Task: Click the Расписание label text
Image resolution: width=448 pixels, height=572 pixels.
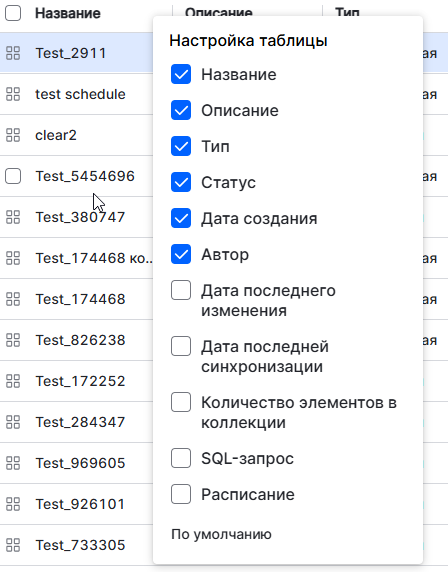Action: coord(248,495)
